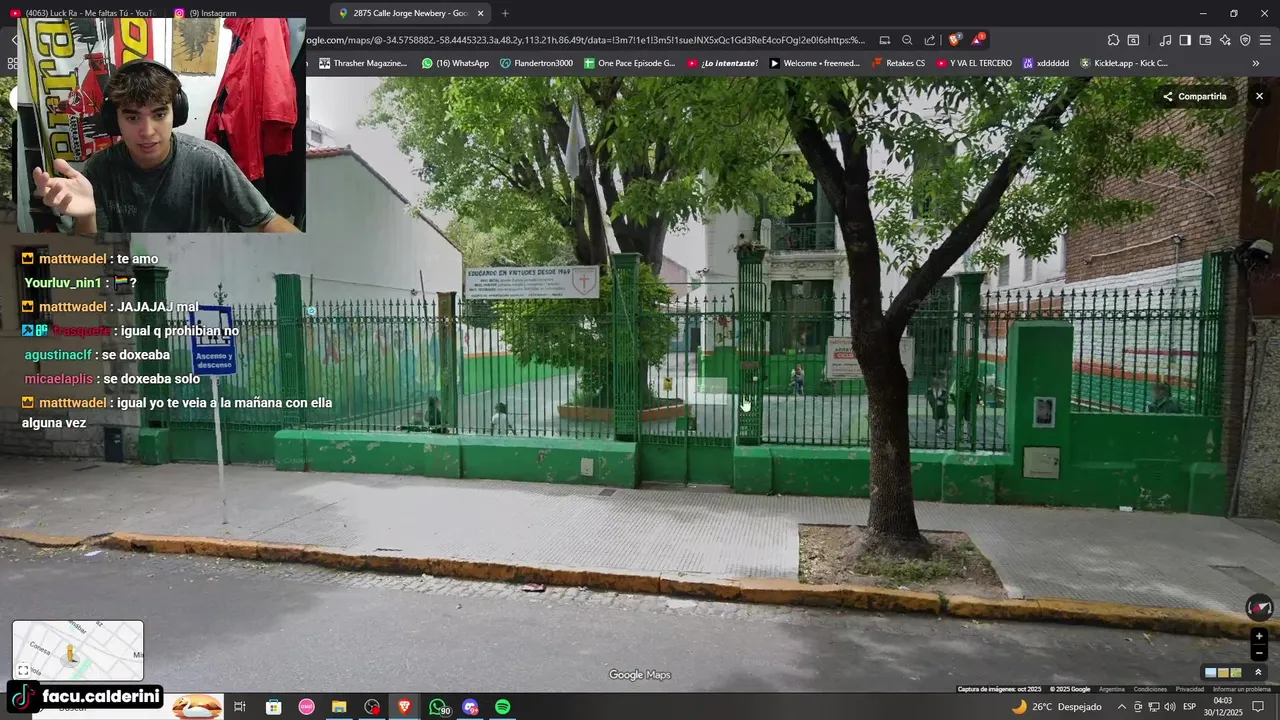
Task: Click Informar un problema link
Action: (1242, 689)
